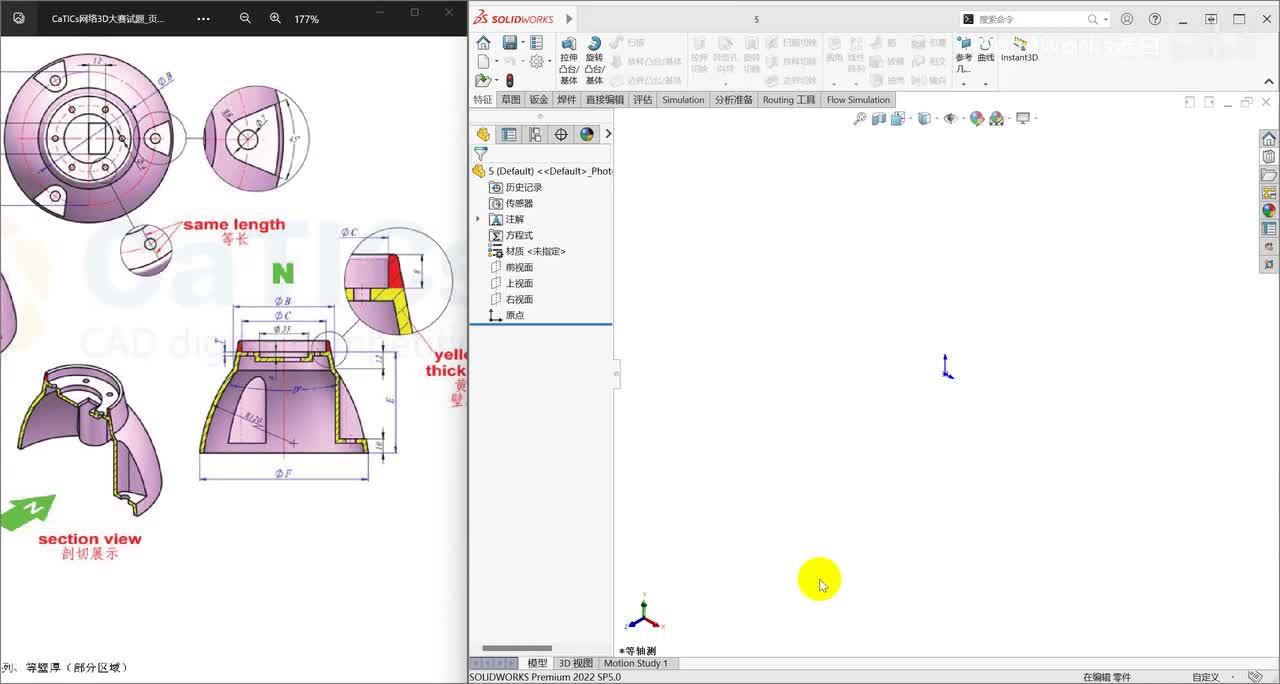Click the Section View heads-up icon
1280x684 pixels.
pos(879,118)
